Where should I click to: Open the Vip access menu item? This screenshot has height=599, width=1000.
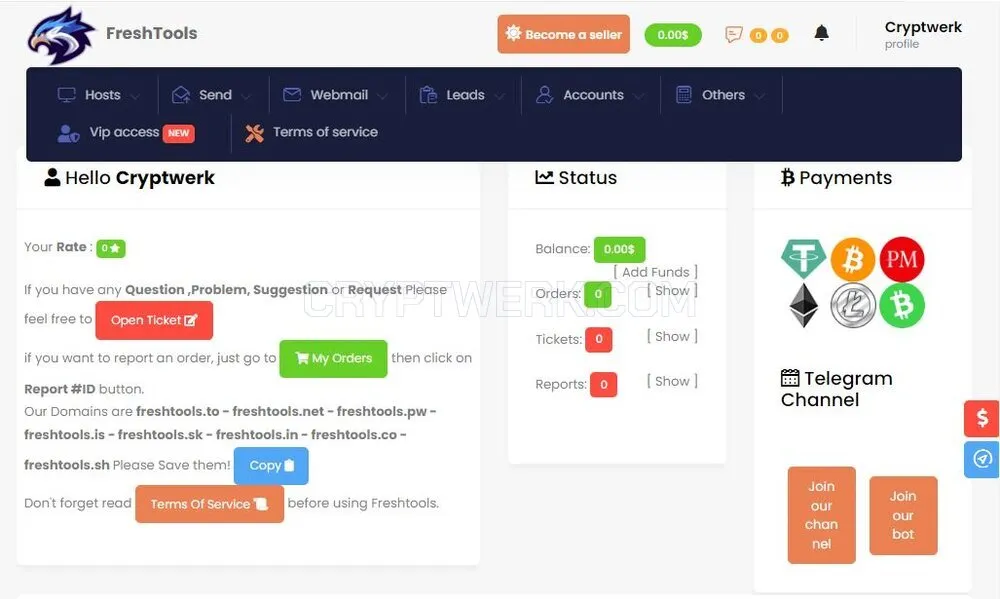click(x=124, y=132)
